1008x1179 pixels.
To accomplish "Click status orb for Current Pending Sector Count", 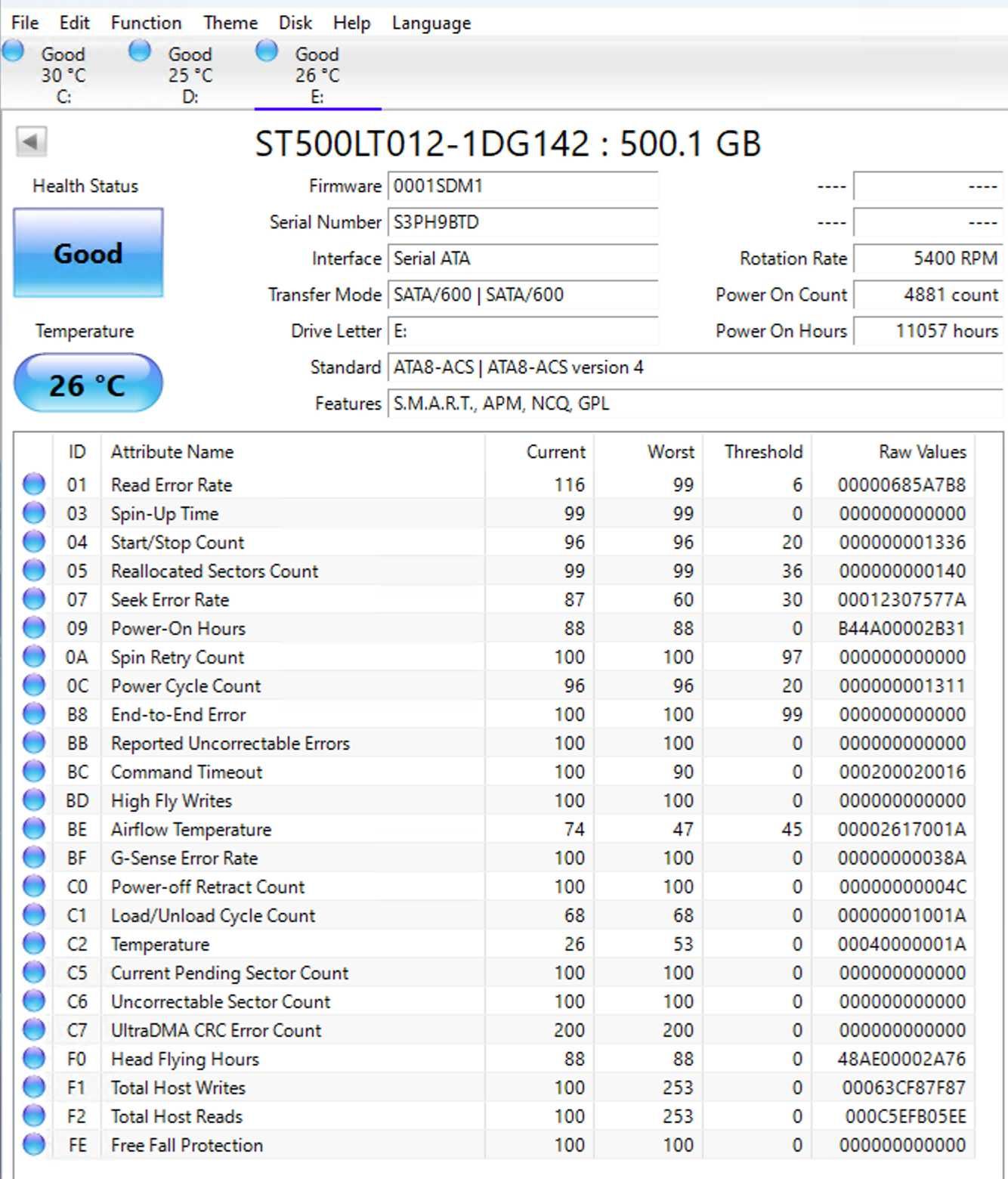I will (34, 972).
